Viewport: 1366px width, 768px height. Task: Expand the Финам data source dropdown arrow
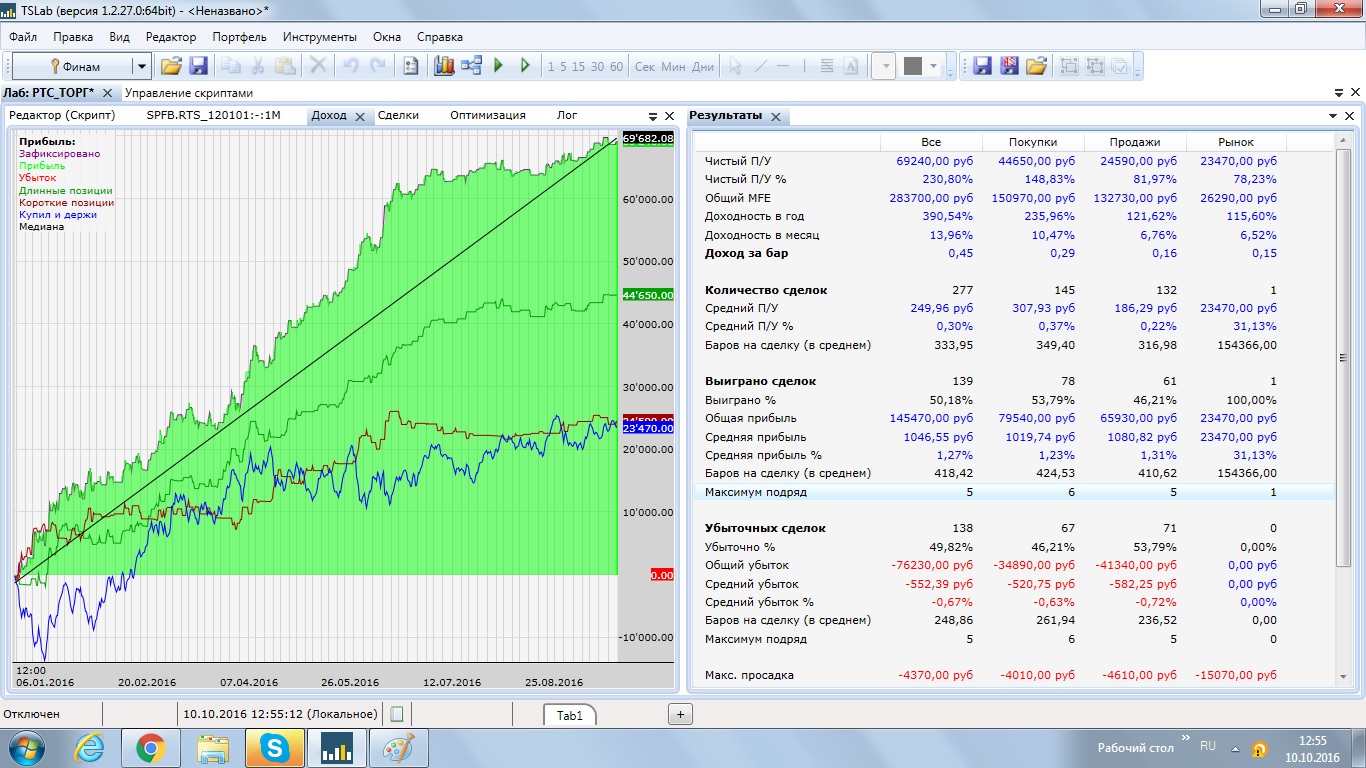(141, 67)
